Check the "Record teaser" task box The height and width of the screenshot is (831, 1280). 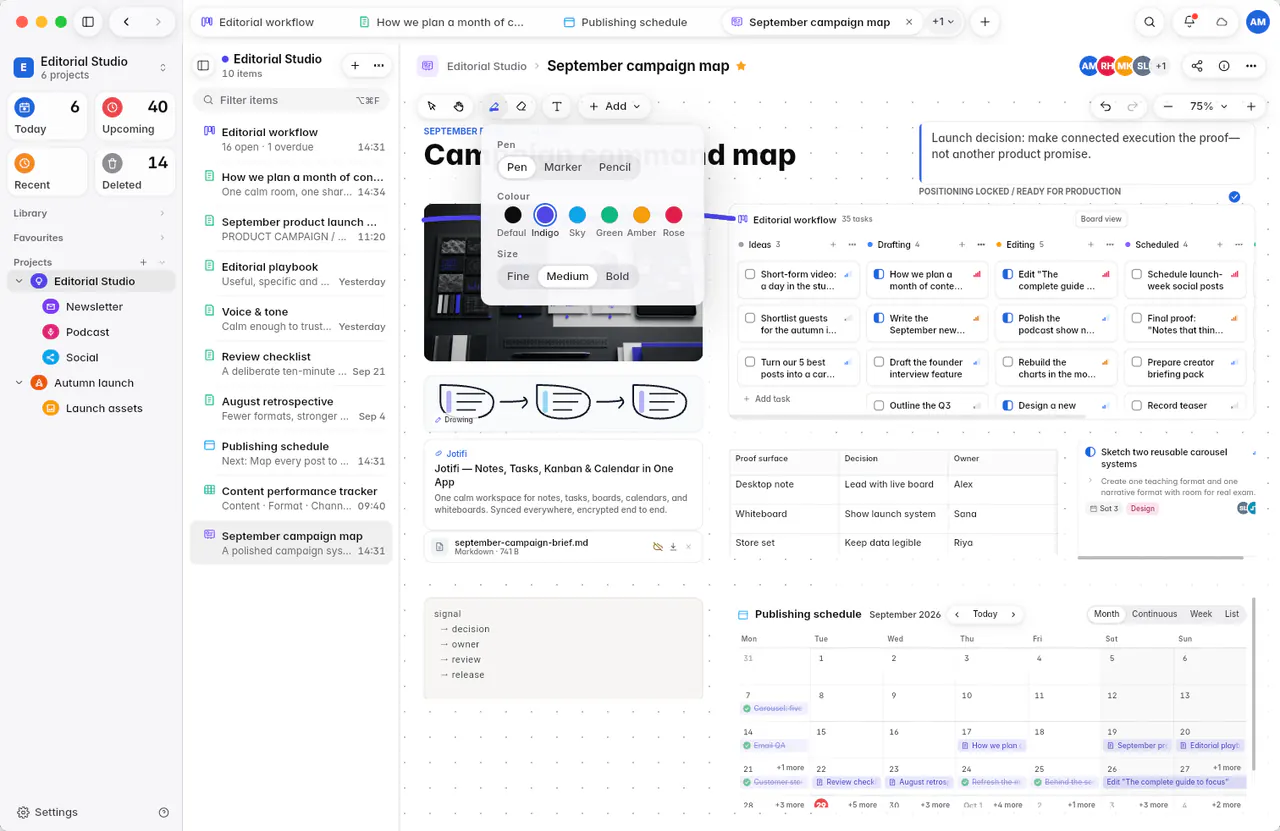1136,406
